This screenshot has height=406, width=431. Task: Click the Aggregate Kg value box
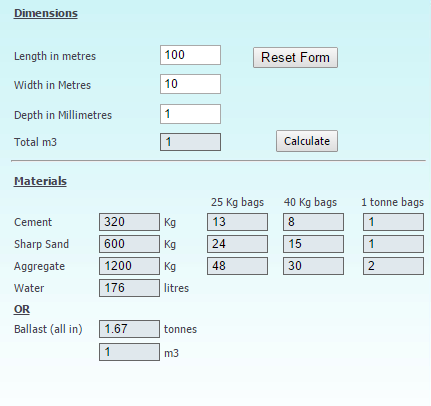[129, 266]
